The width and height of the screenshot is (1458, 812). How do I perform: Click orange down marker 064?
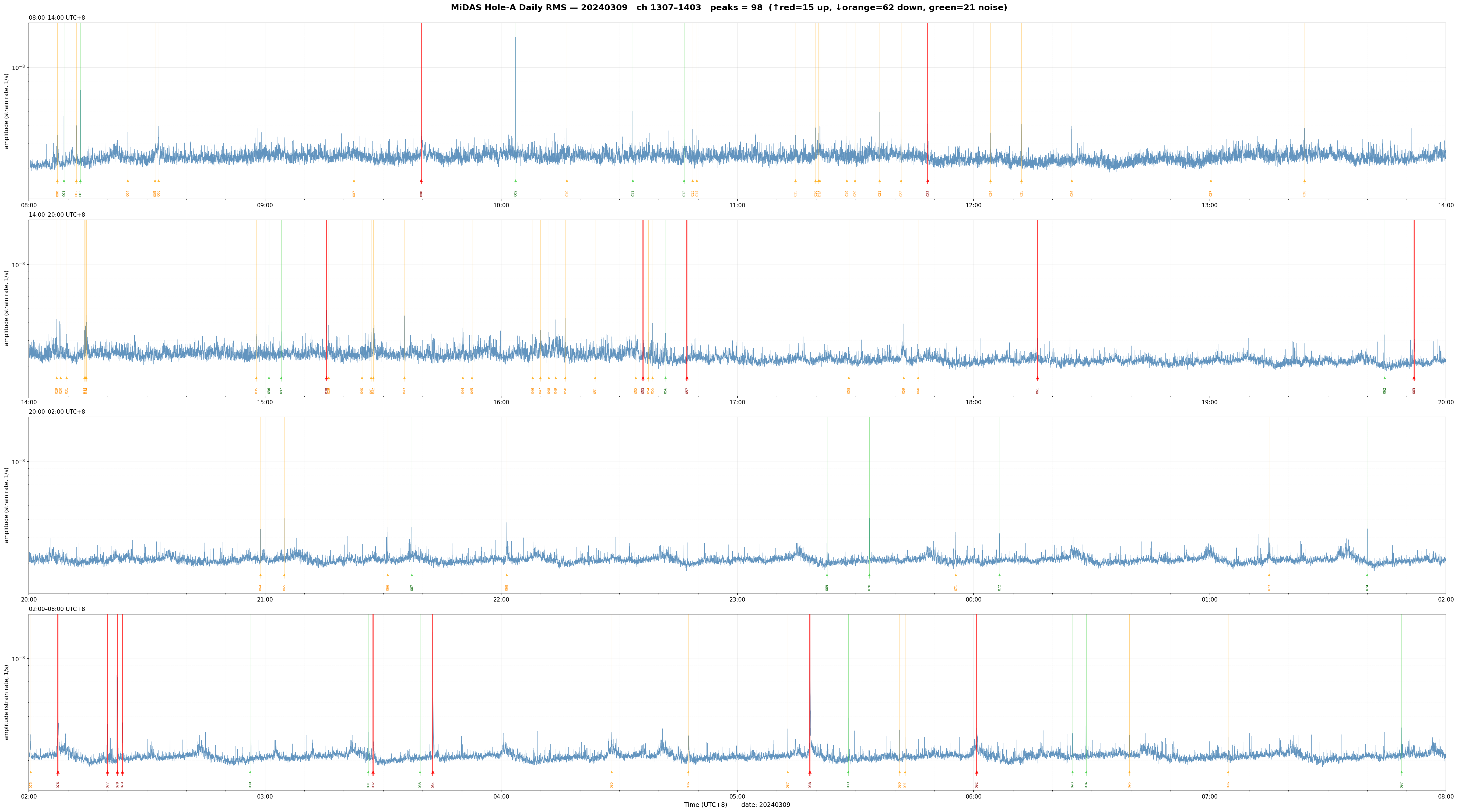pos(260,575)
